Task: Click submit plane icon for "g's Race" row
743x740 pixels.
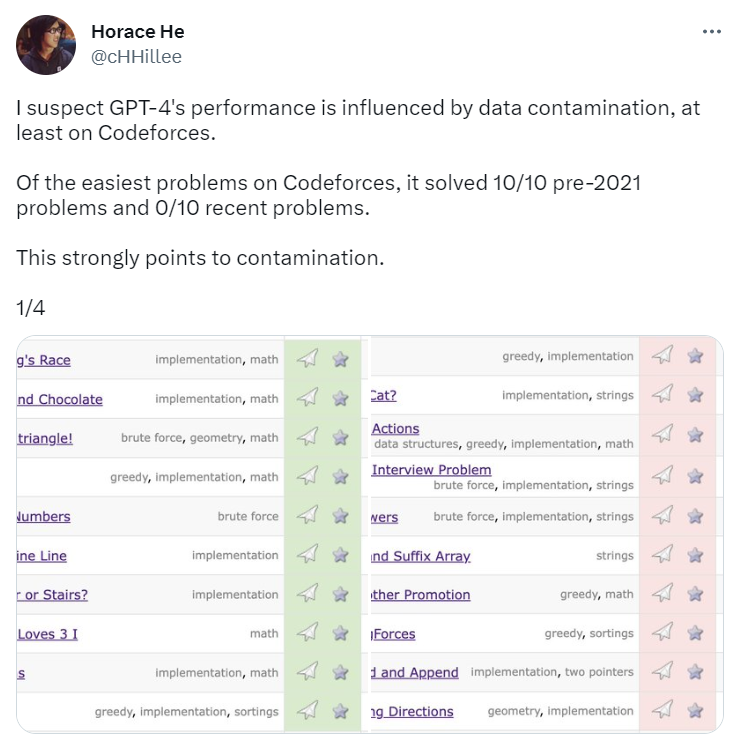Action: pos(309,360)
